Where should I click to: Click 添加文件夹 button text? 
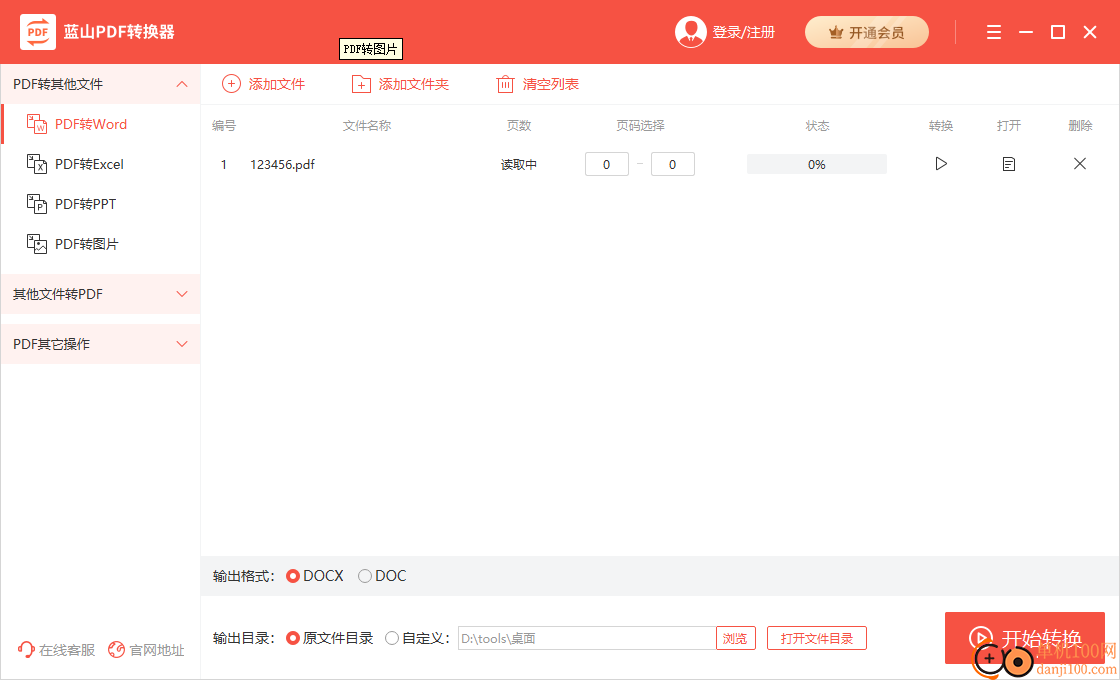(414, 84)
